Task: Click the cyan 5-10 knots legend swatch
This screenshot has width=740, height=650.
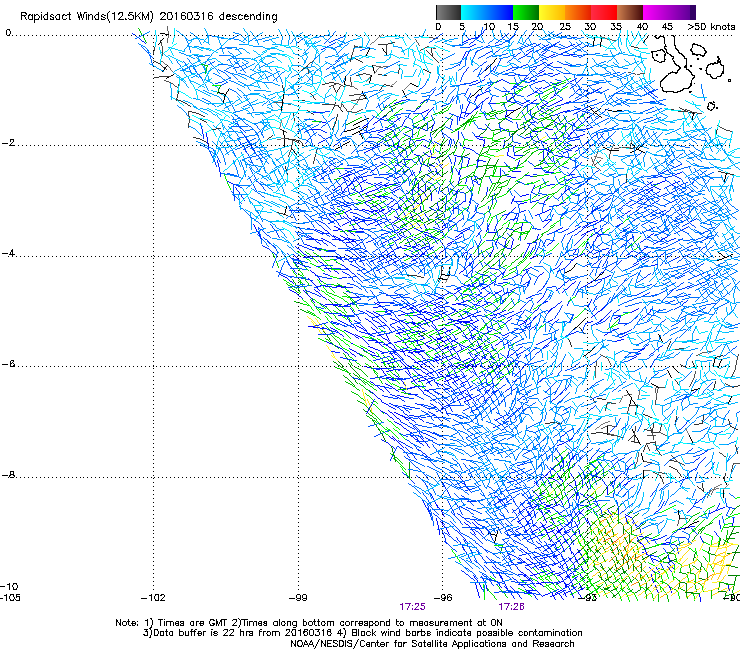Action: pos(474,12)
